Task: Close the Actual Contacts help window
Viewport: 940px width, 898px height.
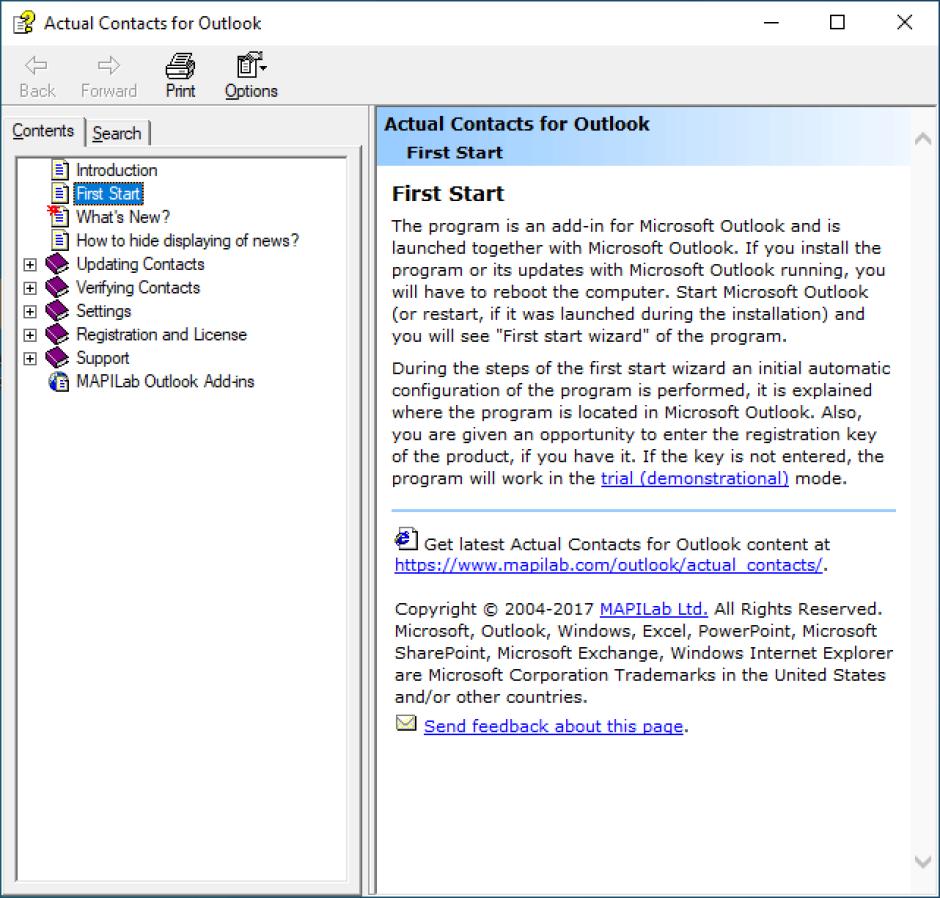Action: click(x=905, y=23)
